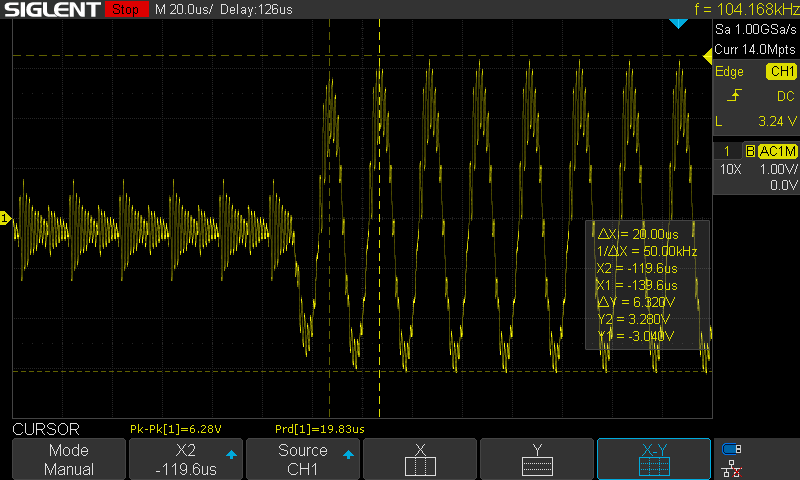Screen dimensions: 800x480
Task: Click the yellow trigger level arrow marker
Action: coord(707,56)
